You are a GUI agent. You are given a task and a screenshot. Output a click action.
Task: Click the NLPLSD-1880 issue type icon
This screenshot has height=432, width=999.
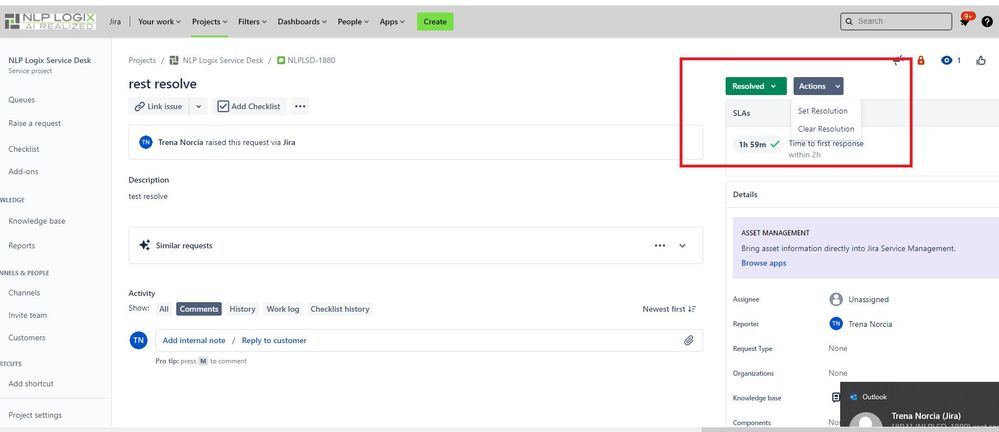[x=281, y=61]
